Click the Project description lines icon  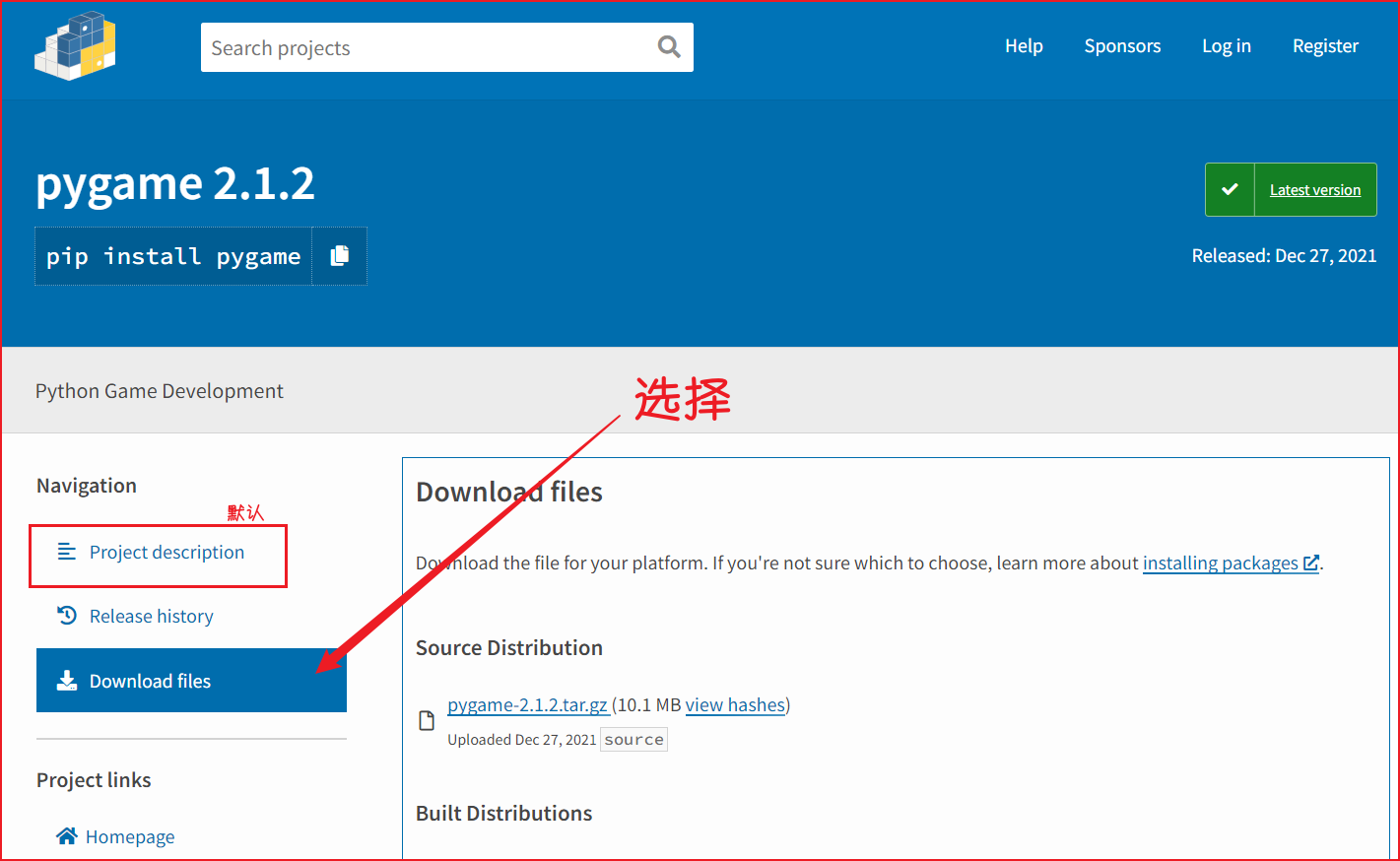(x=67, y=552)
